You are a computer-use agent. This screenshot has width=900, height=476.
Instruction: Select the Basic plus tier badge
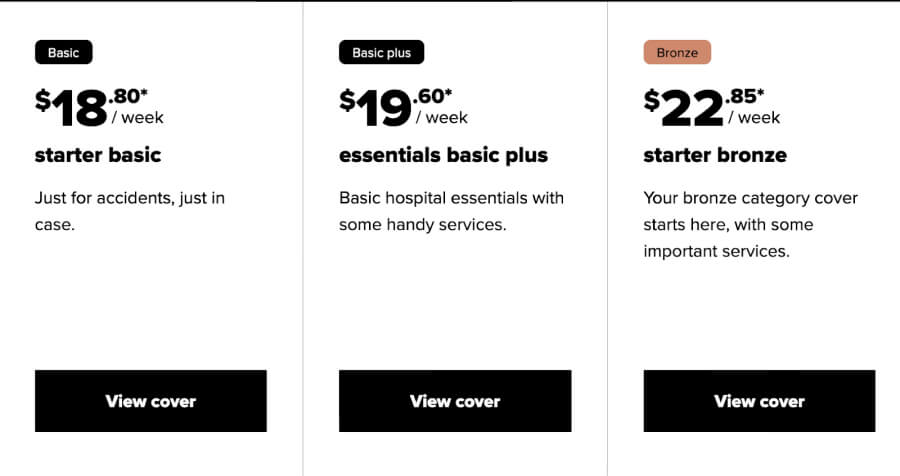[x=382, y=52]
